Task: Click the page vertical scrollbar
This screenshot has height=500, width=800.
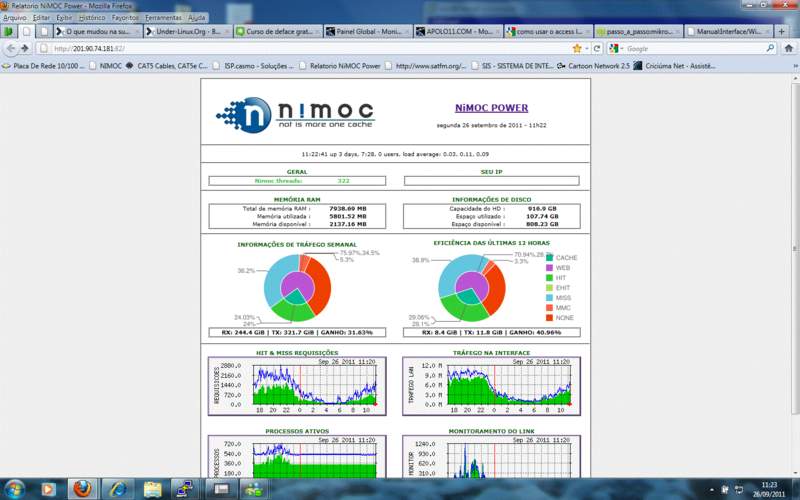Action: coord(796,250)
